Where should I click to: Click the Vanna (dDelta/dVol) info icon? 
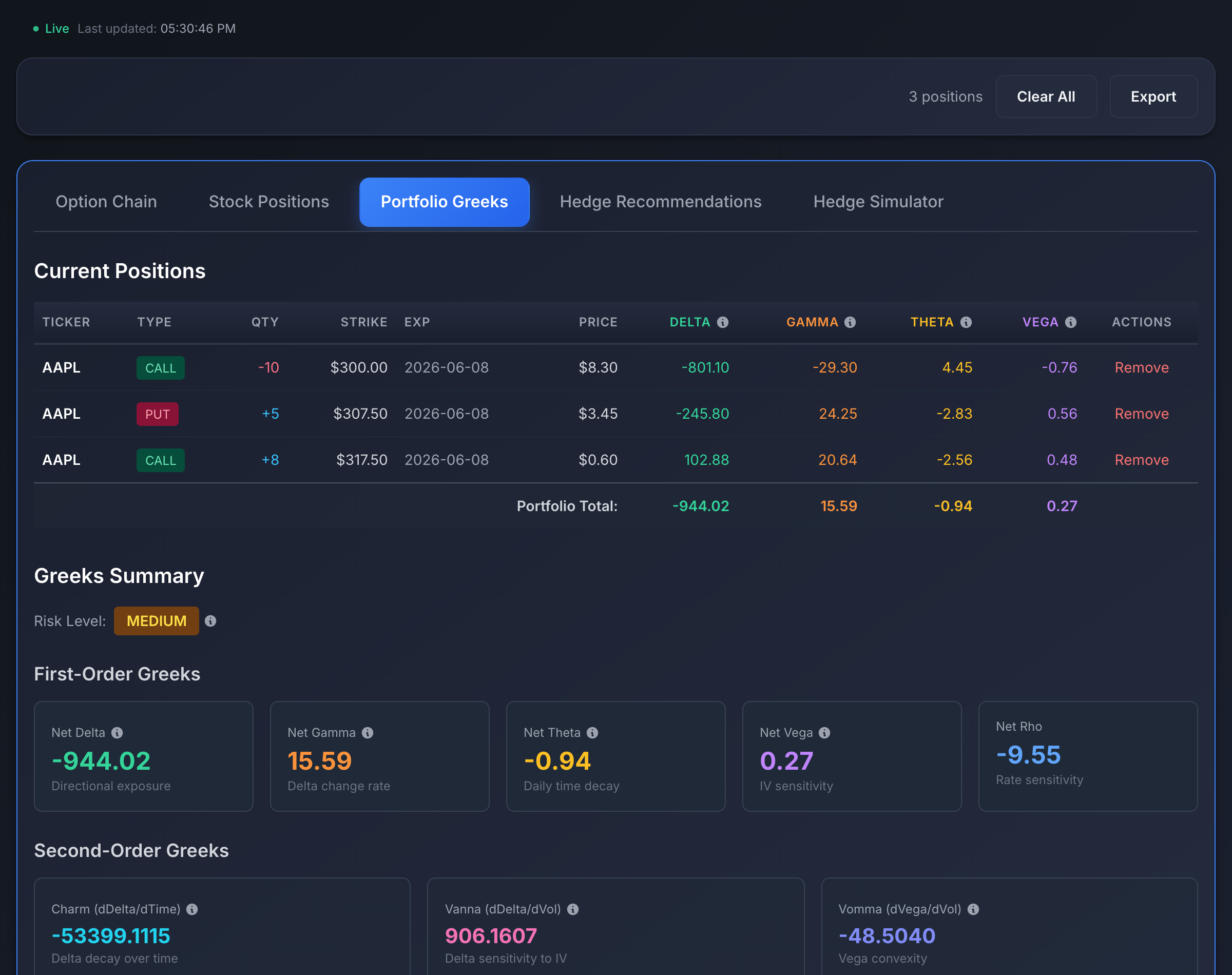(573, 909)
